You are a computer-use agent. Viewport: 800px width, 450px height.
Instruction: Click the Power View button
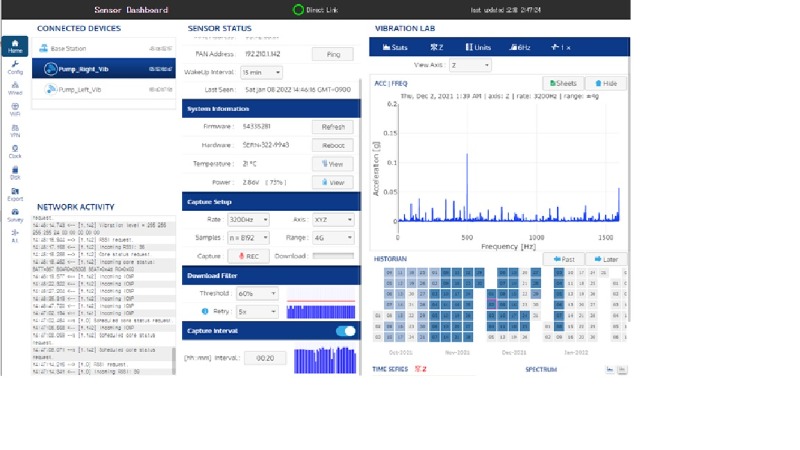[333, 182]
